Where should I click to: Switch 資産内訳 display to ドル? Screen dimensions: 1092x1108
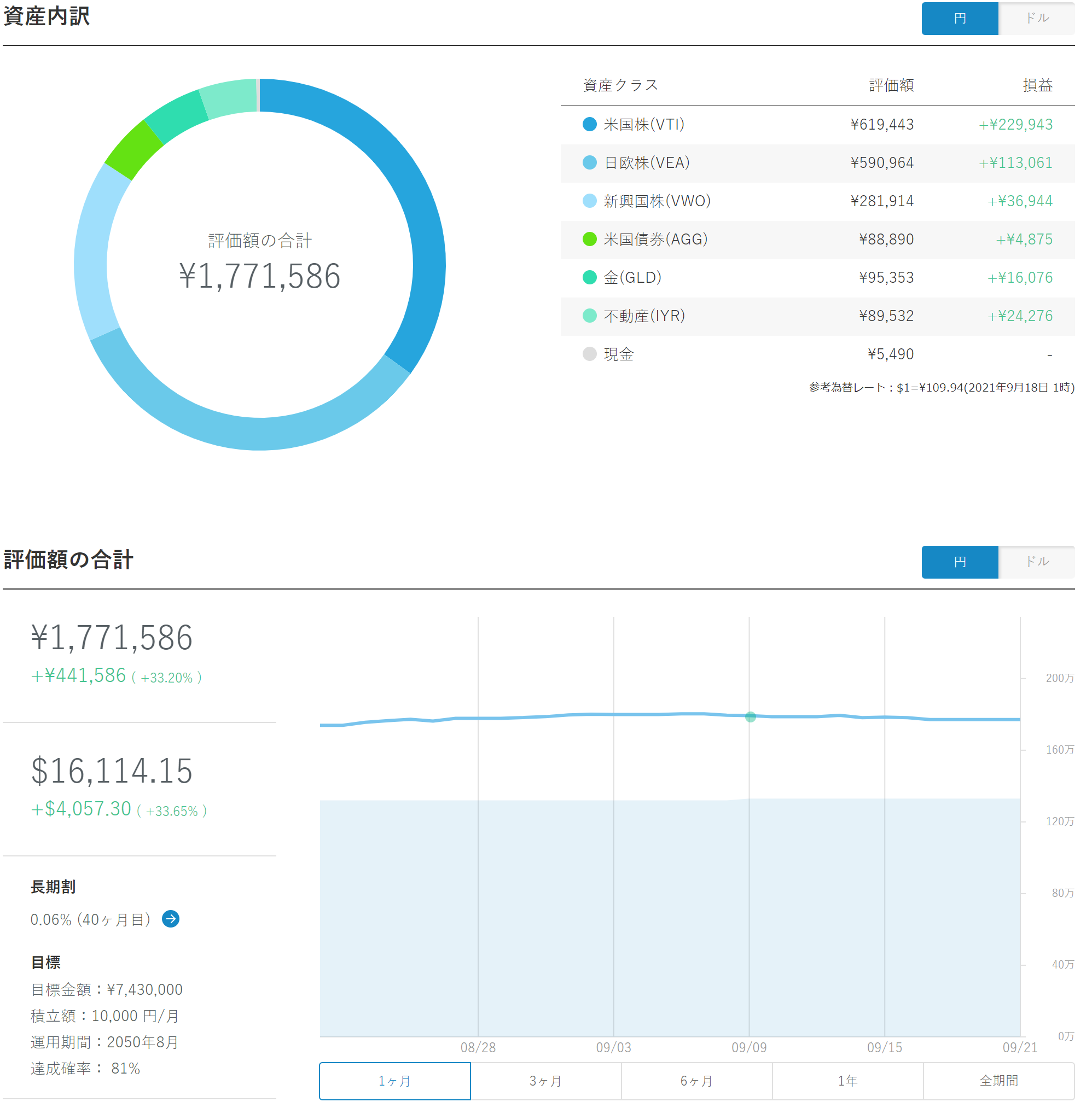(1037, 19)
